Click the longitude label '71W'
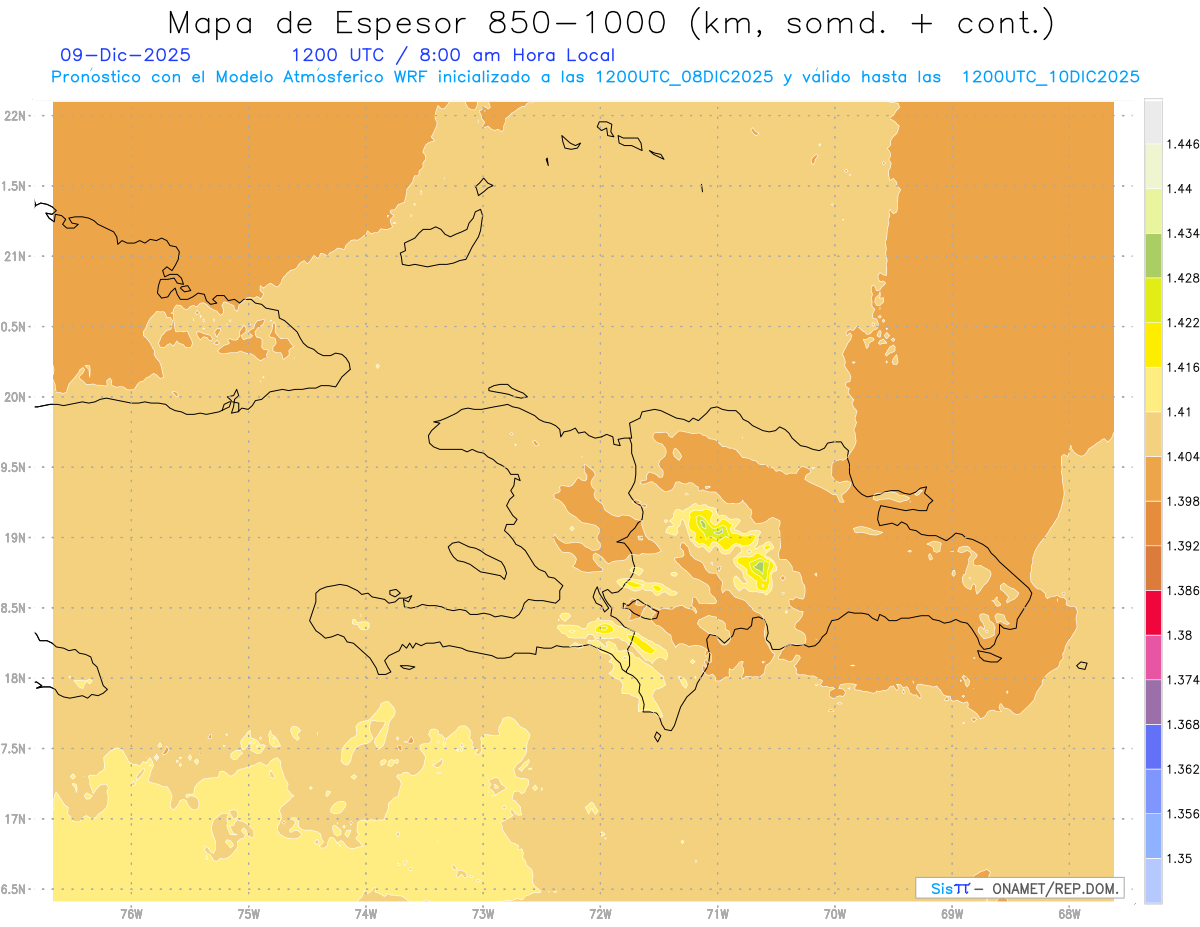Image resolution: width=1200 pixels, height=927 pixels. coord(717,914)
